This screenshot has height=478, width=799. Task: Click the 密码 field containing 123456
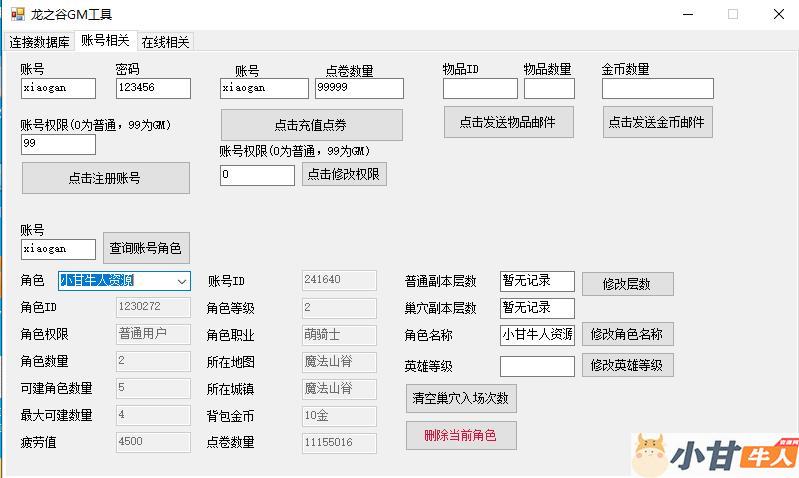pos(152,88)
